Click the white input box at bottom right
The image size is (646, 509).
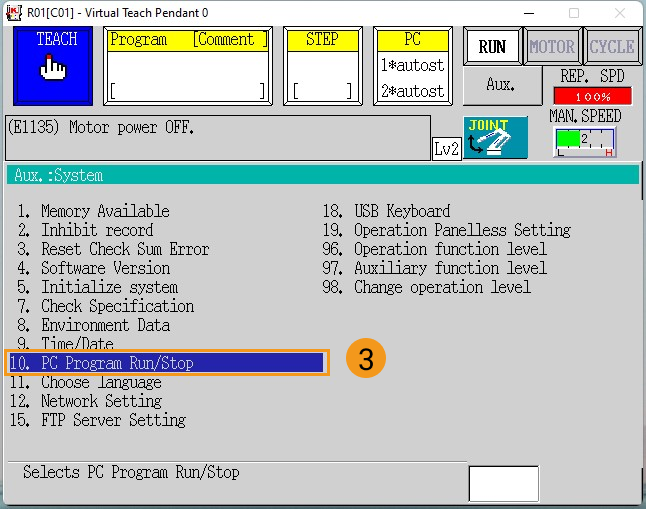pyautogui.click(x=503, y=483)
